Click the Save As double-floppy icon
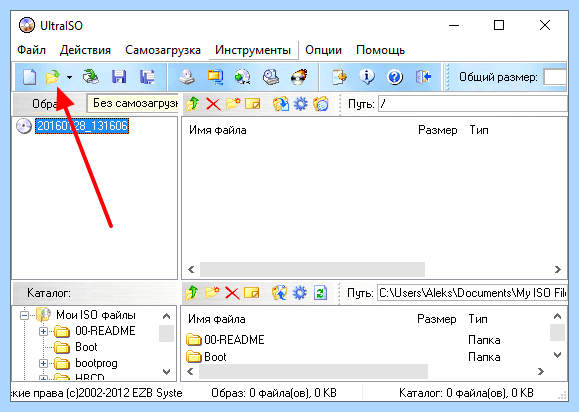 [x=147, y=77]
